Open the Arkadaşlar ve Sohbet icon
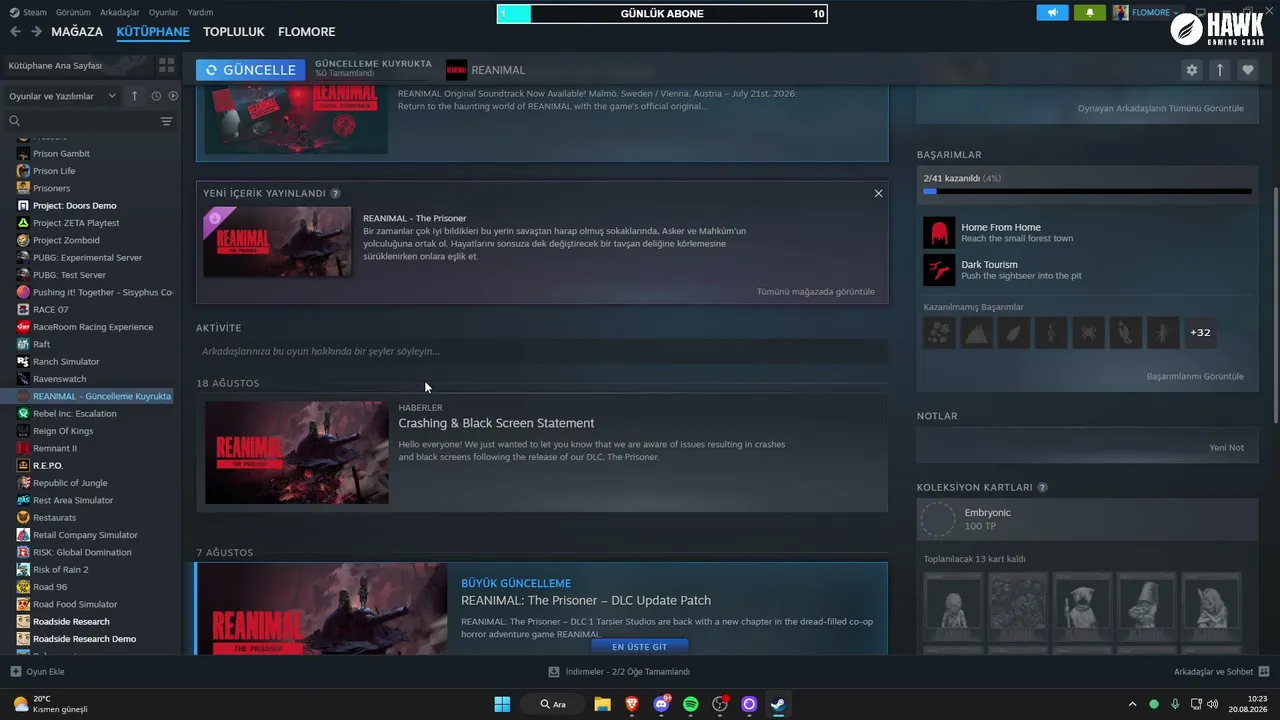The image size is (1280, 720). [x=1263, y=672]
